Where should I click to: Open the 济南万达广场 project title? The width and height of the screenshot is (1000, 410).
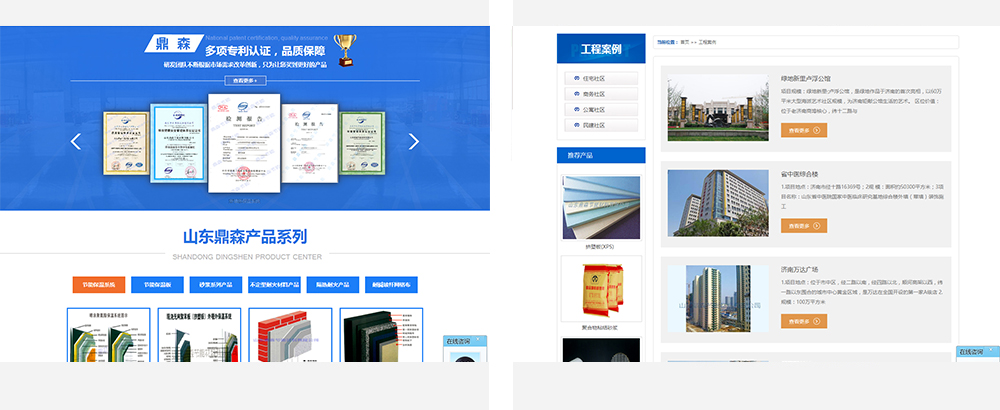[x=799, y=270]
